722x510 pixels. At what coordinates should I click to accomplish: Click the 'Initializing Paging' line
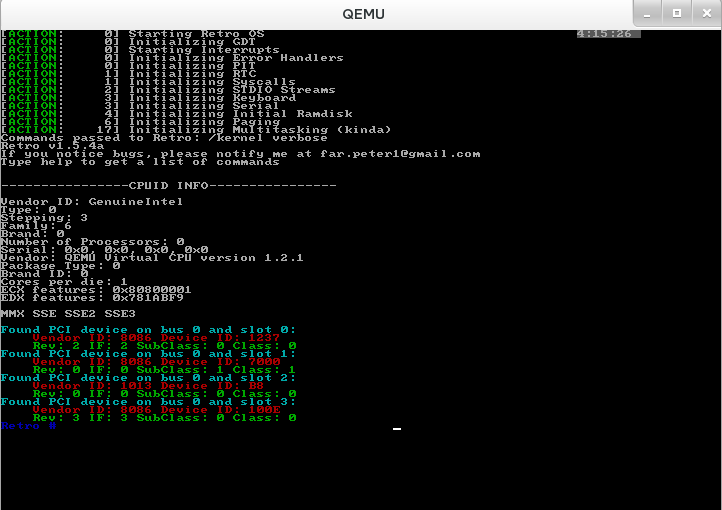140,122
